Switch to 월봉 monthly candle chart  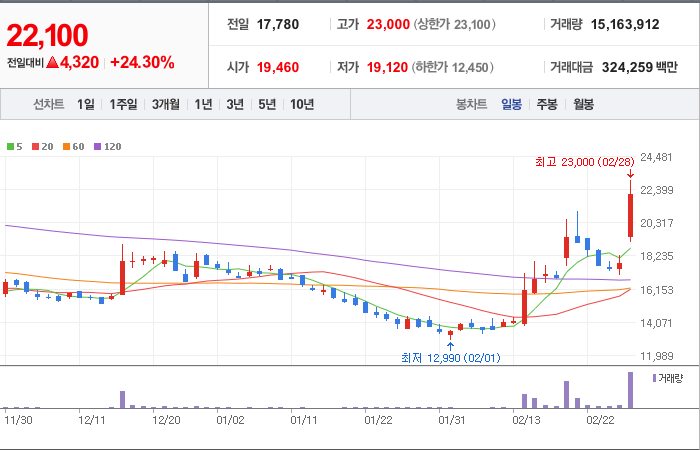tap(583, 104)
